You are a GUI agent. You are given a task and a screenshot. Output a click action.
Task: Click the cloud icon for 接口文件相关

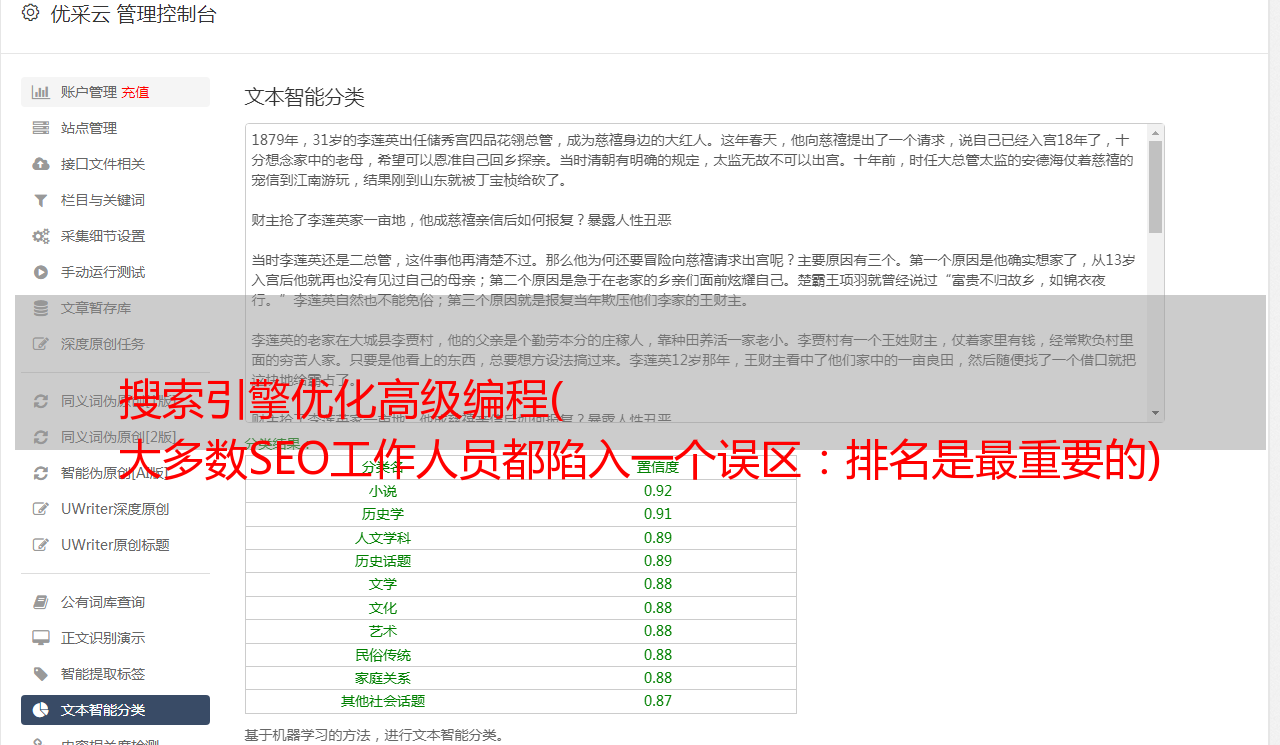coord(41,164)
